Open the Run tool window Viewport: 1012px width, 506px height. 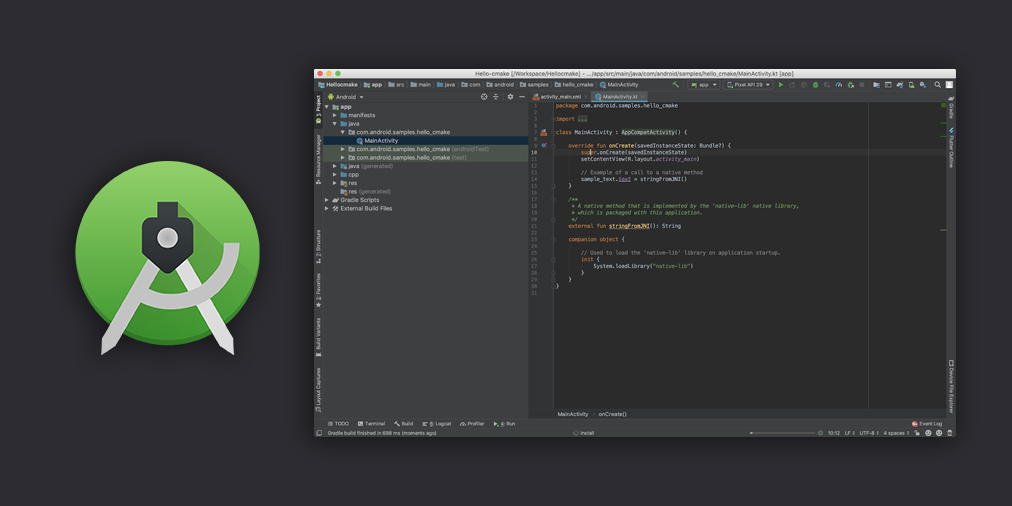[504, 424]
